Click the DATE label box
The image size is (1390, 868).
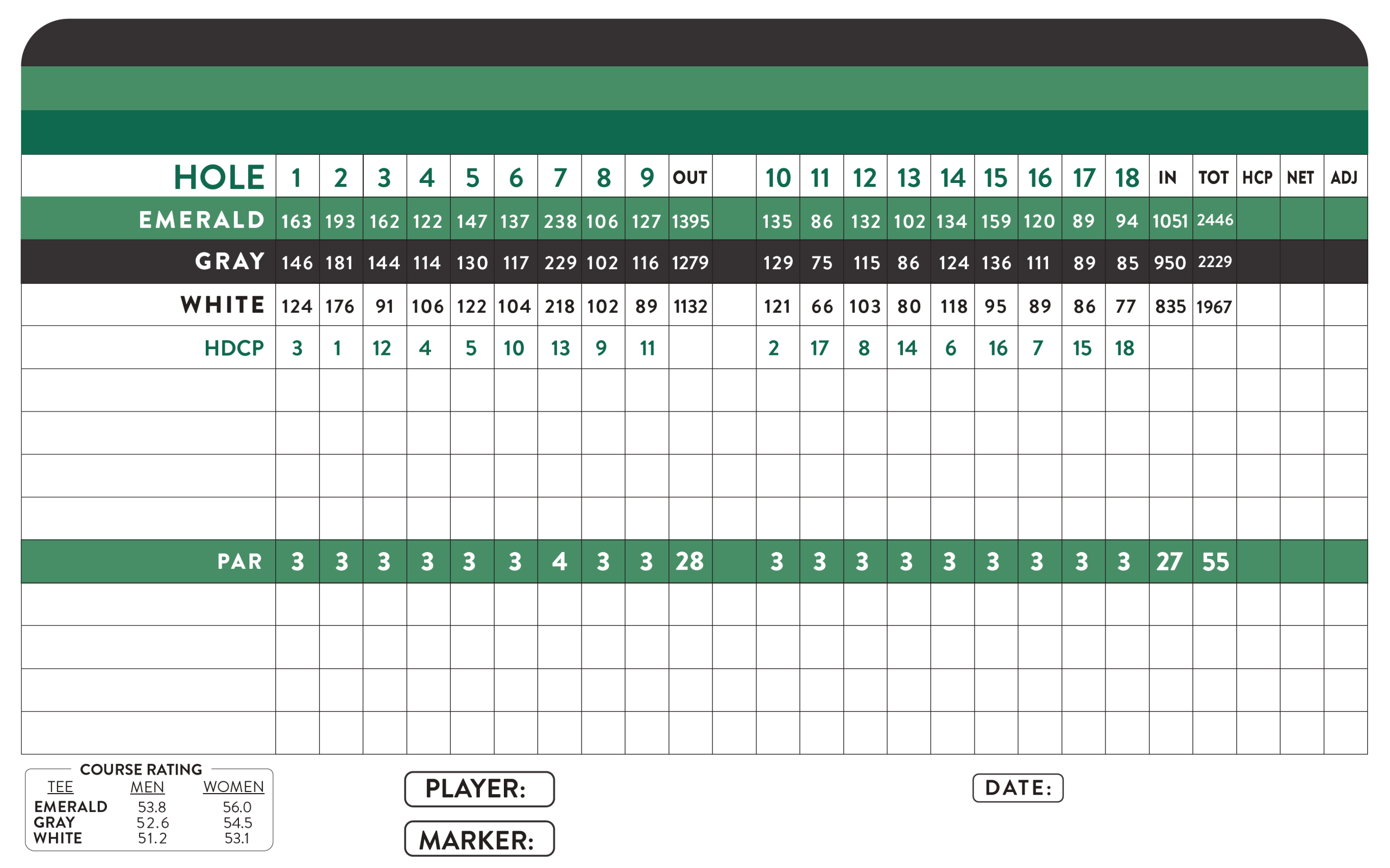[x=1018, y=788]
